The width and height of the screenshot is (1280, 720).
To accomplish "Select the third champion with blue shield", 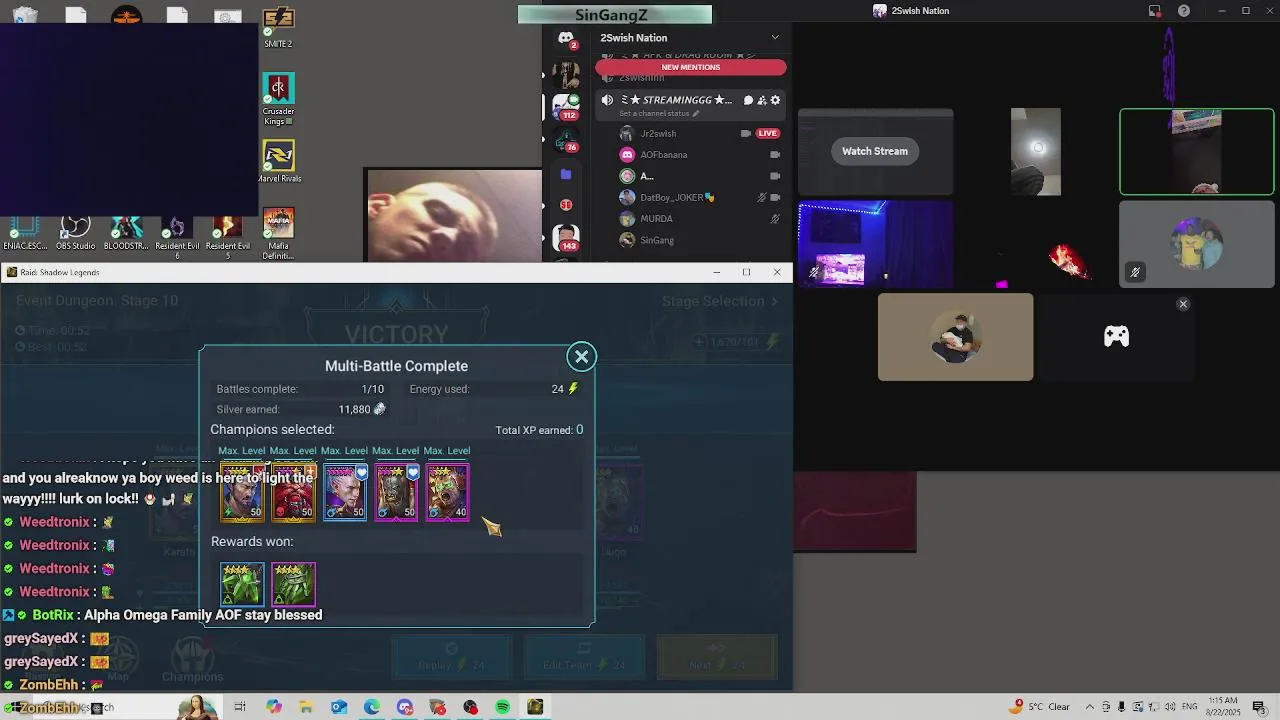I will pyautogui.click(x=345, y=492).
